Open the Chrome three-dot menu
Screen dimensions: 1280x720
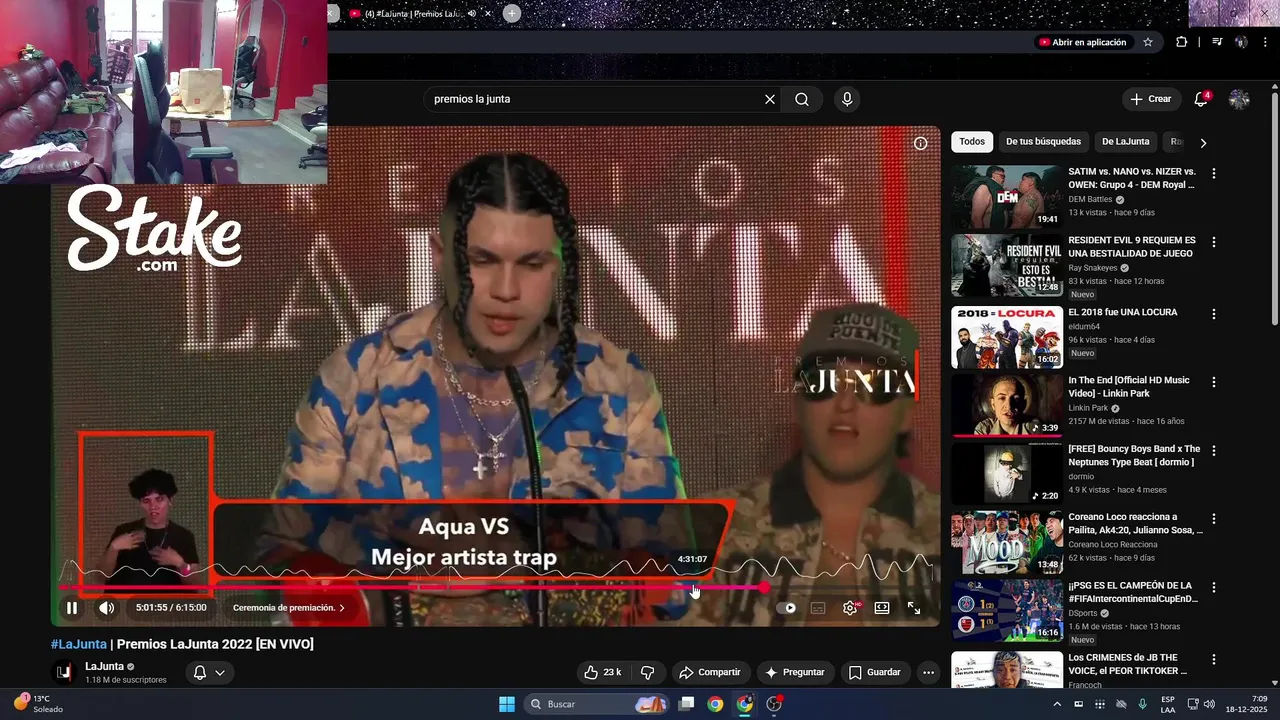pos(1265,42)
